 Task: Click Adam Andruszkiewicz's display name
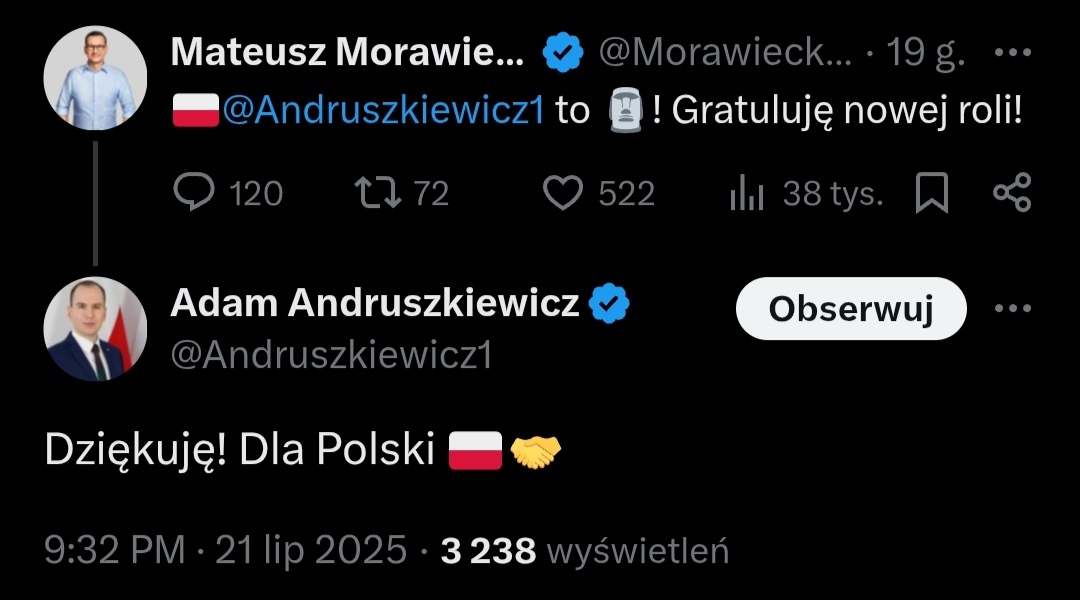coord(375,302)
